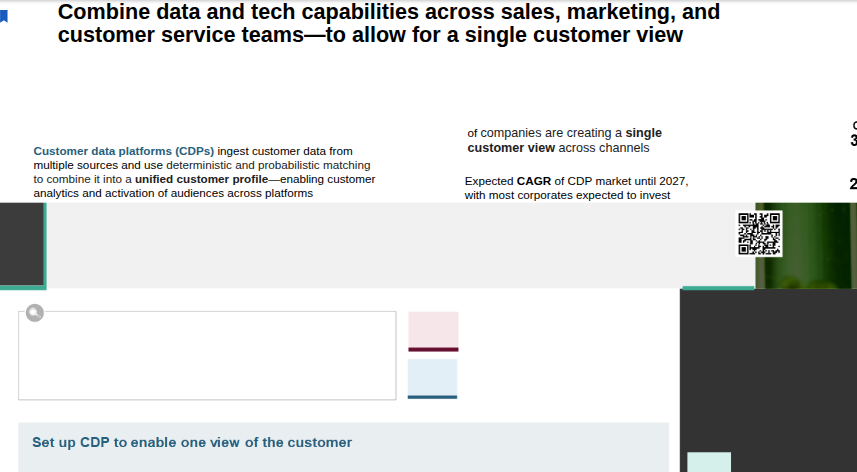Viewport: 857px width, 472px height.
Task: Select the mint green square in the dark panel
Action: point(709,462)
